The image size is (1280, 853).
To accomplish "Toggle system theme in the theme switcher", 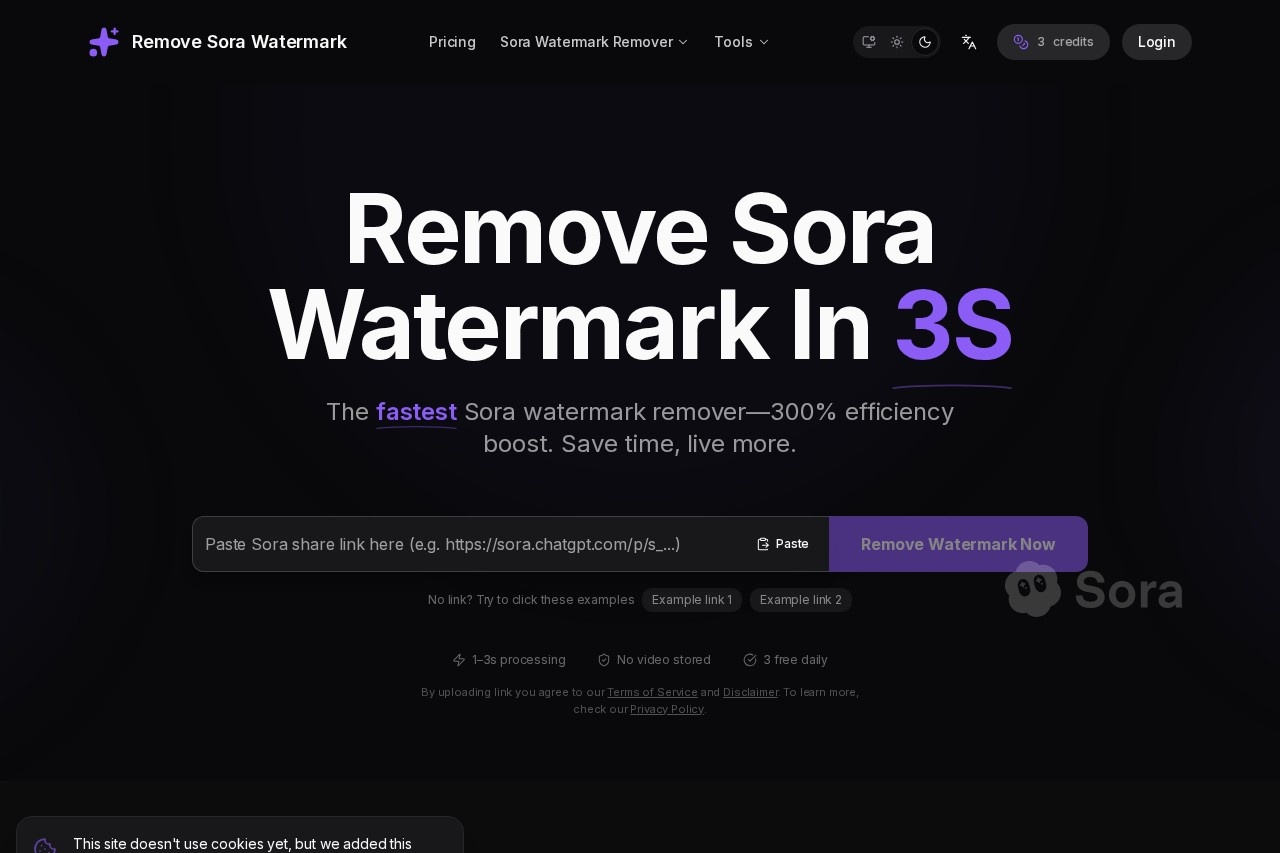I will (869, 42).
